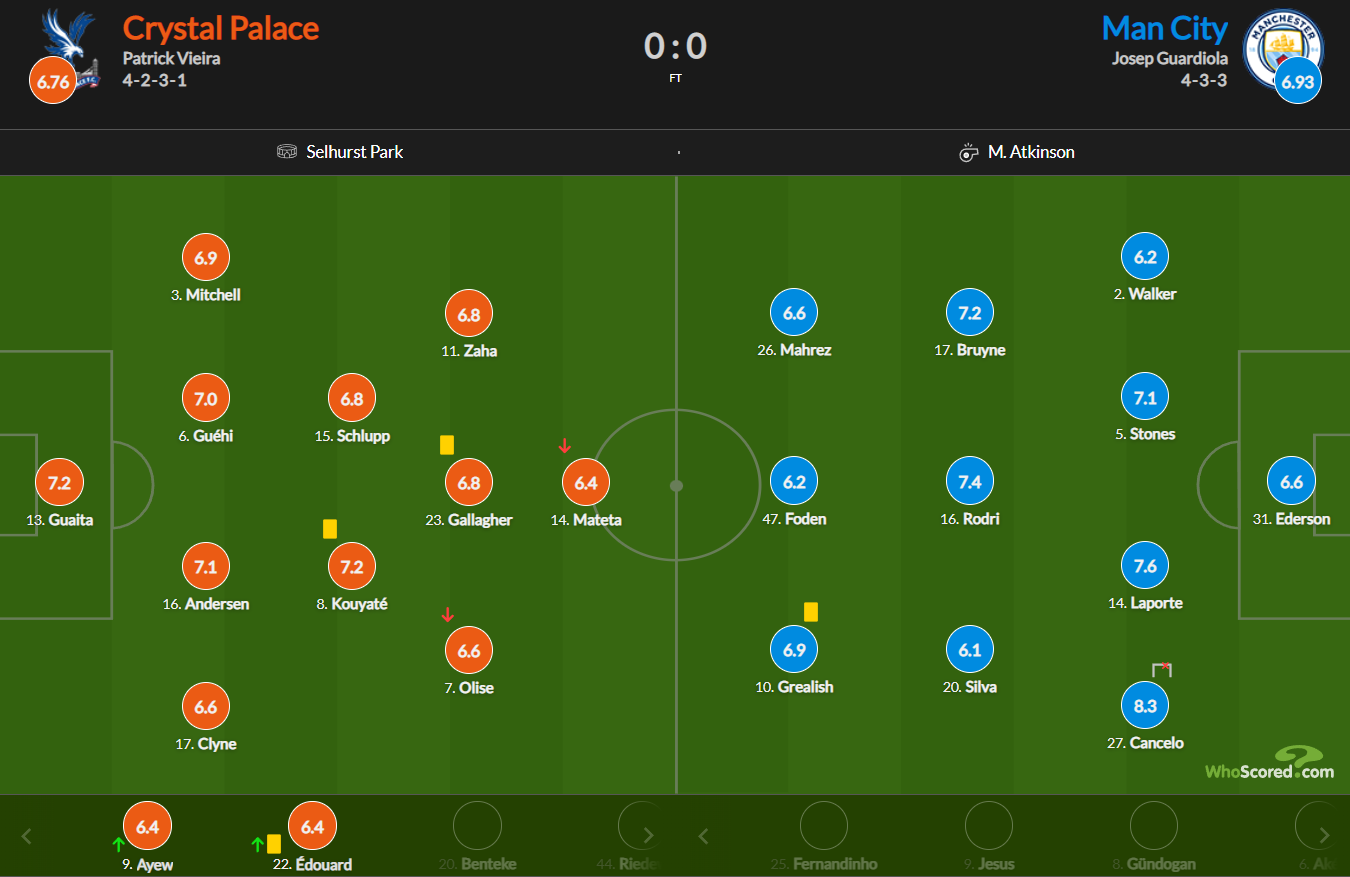
Task: Select substitute Édouard's rating circle
Action: click(312, 826)
